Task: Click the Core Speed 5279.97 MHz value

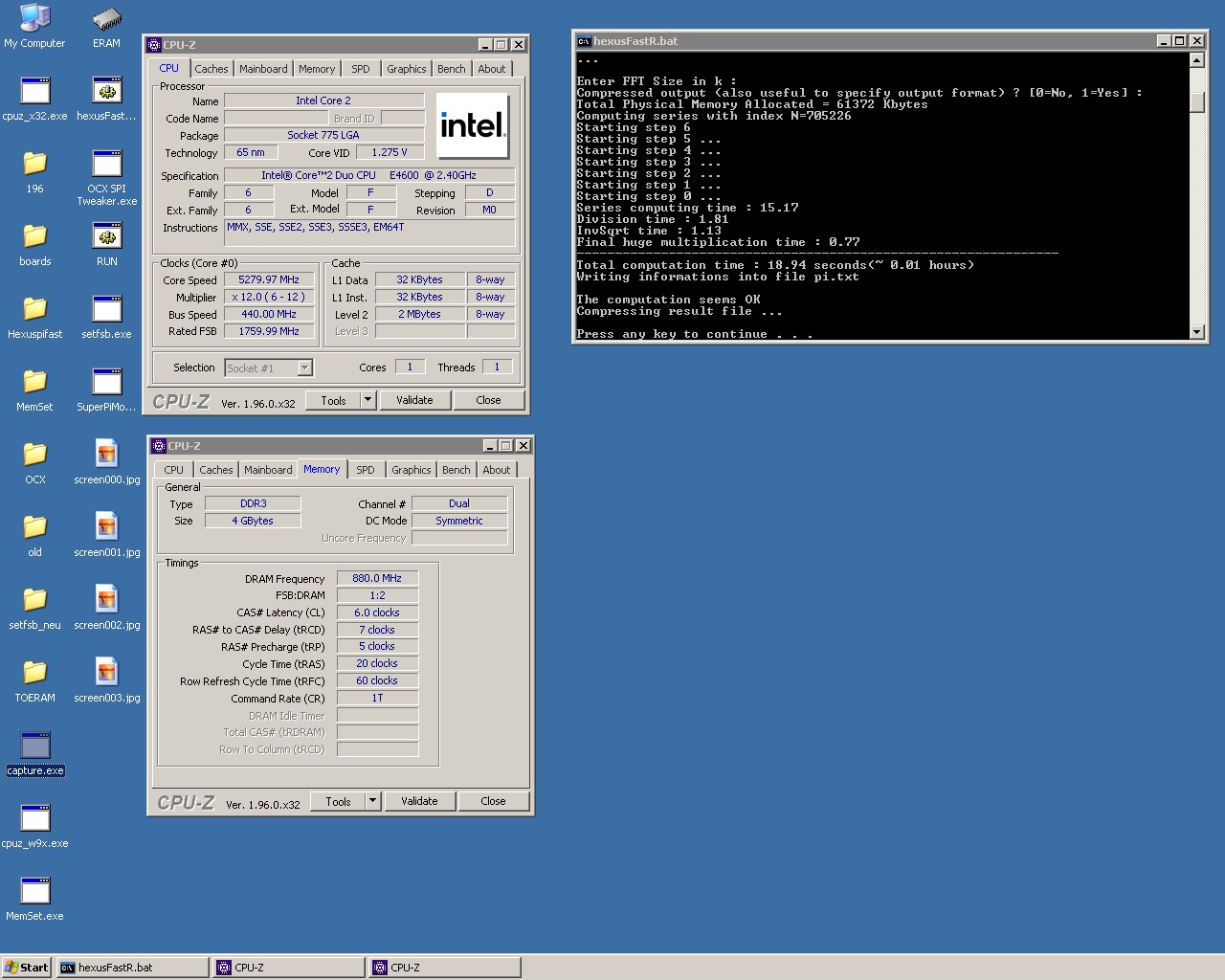Action: pyautogui.click(x=269, y=279)
